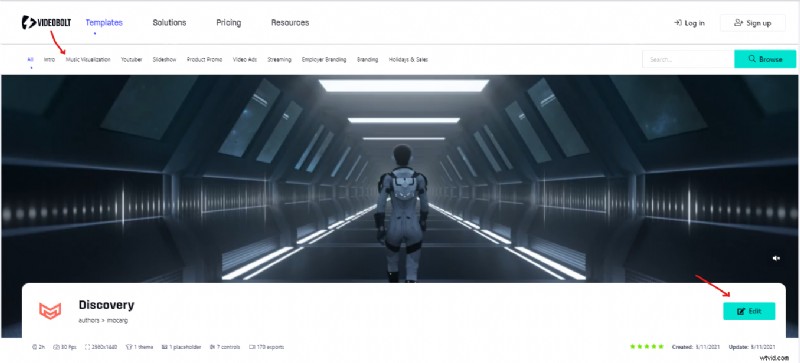Select the Video Ads category
Image resolution: width=800 pixels, height=363 pixels.
click(245, 60)
